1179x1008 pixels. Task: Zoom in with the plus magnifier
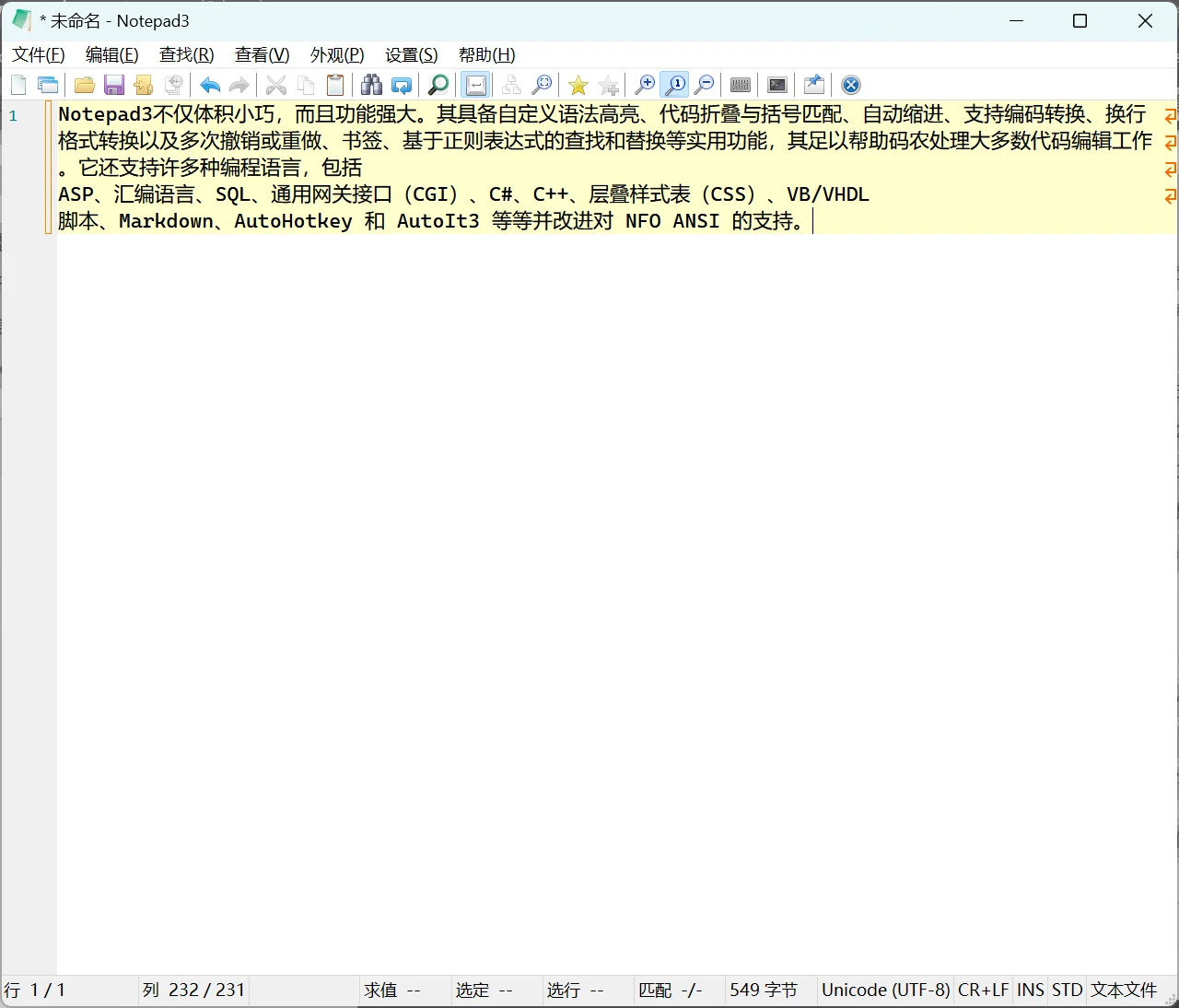pyautogui.click(x=645, y=86)
